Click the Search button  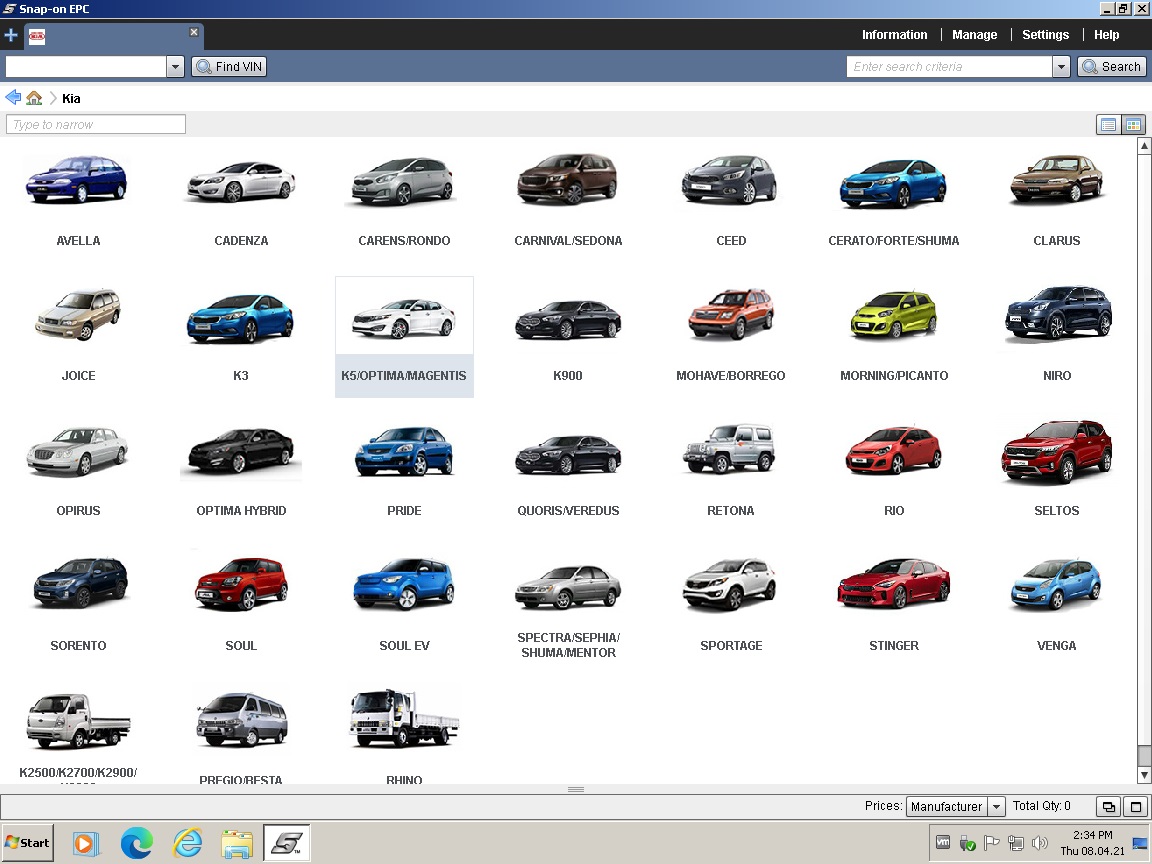coord(1112,66)
